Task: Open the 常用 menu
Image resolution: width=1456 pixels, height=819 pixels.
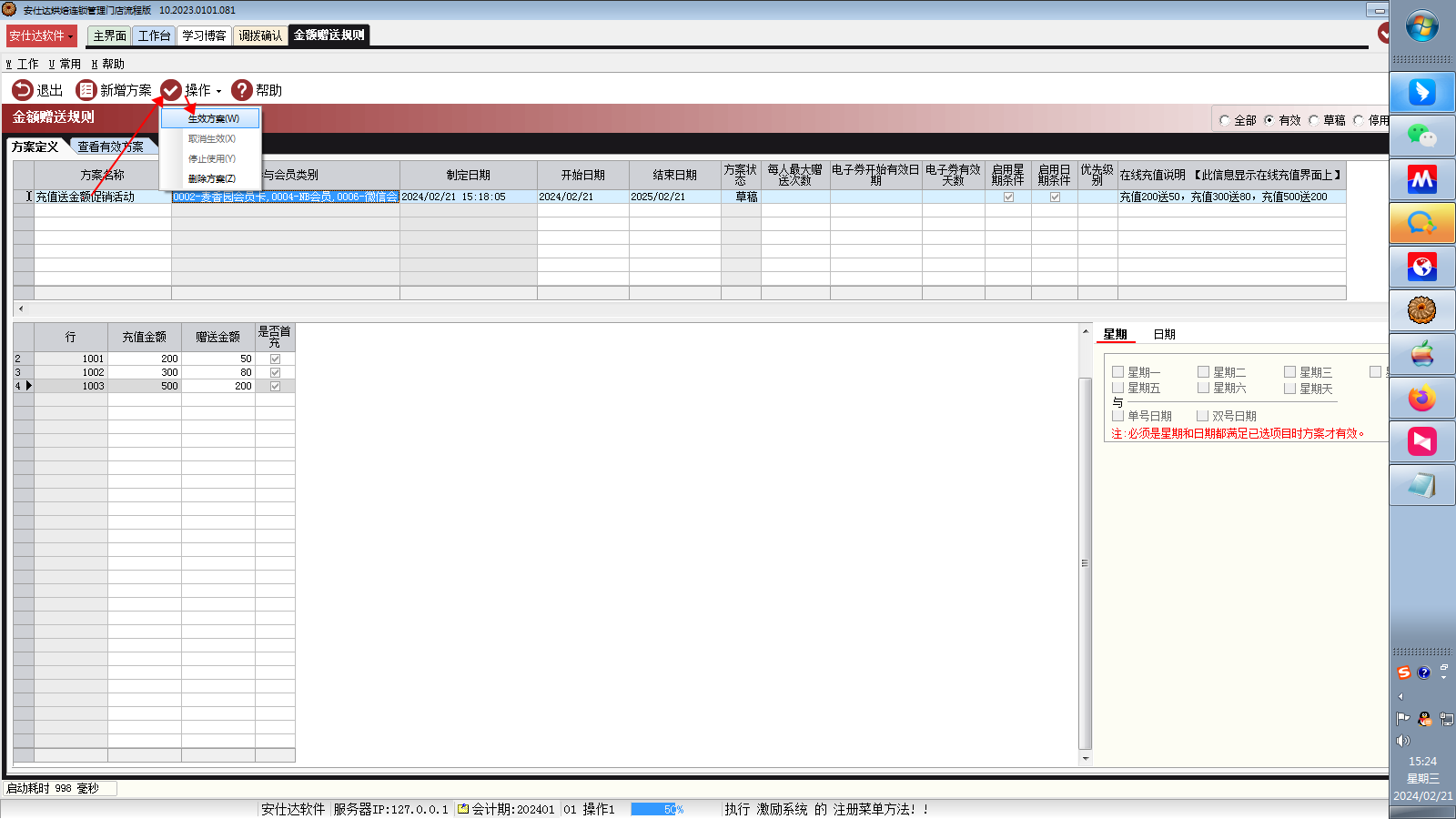Action: (x=65, y=64)
